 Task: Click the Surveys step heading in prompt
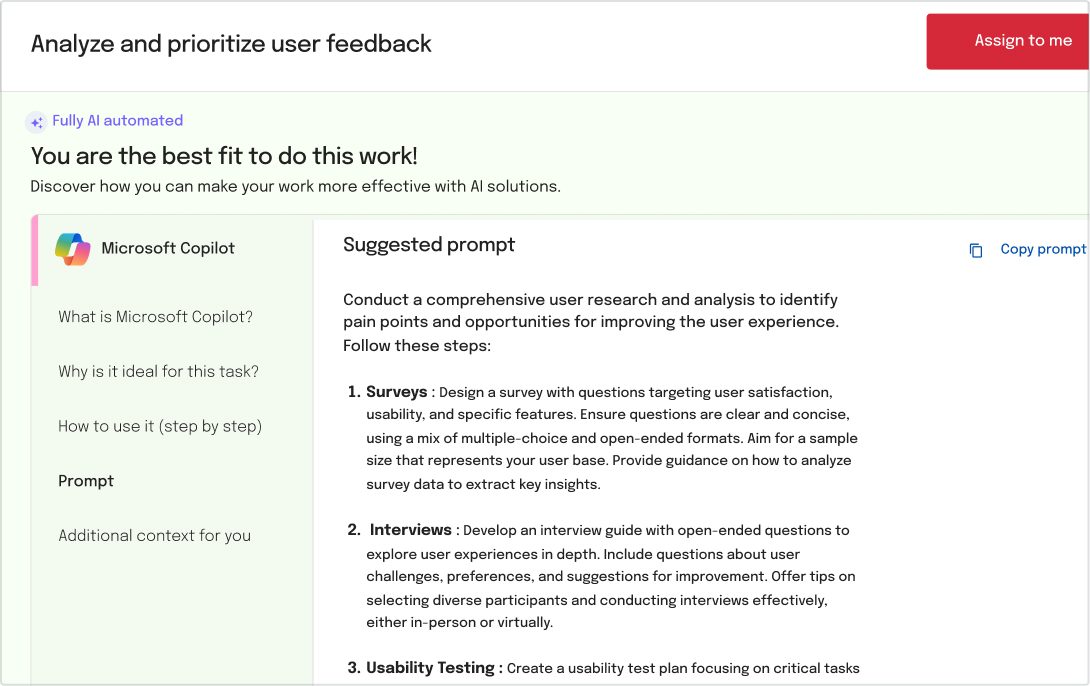pyautogui.click(x=396, y=392)
